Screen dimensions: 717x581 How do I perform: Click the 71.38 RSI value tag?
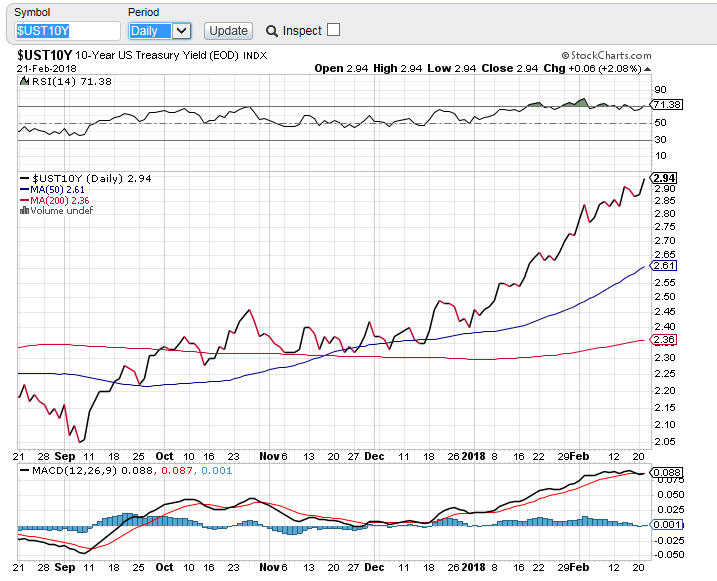click(665, 104)
